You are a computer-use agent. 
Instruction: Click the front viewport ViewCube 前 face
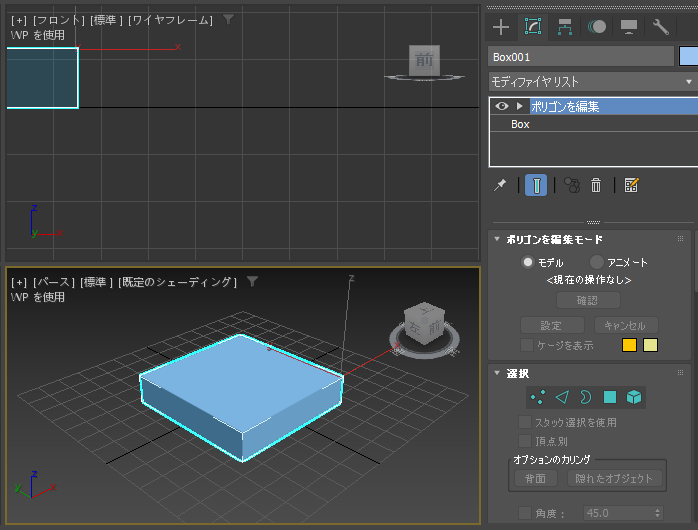coord(424,60)
